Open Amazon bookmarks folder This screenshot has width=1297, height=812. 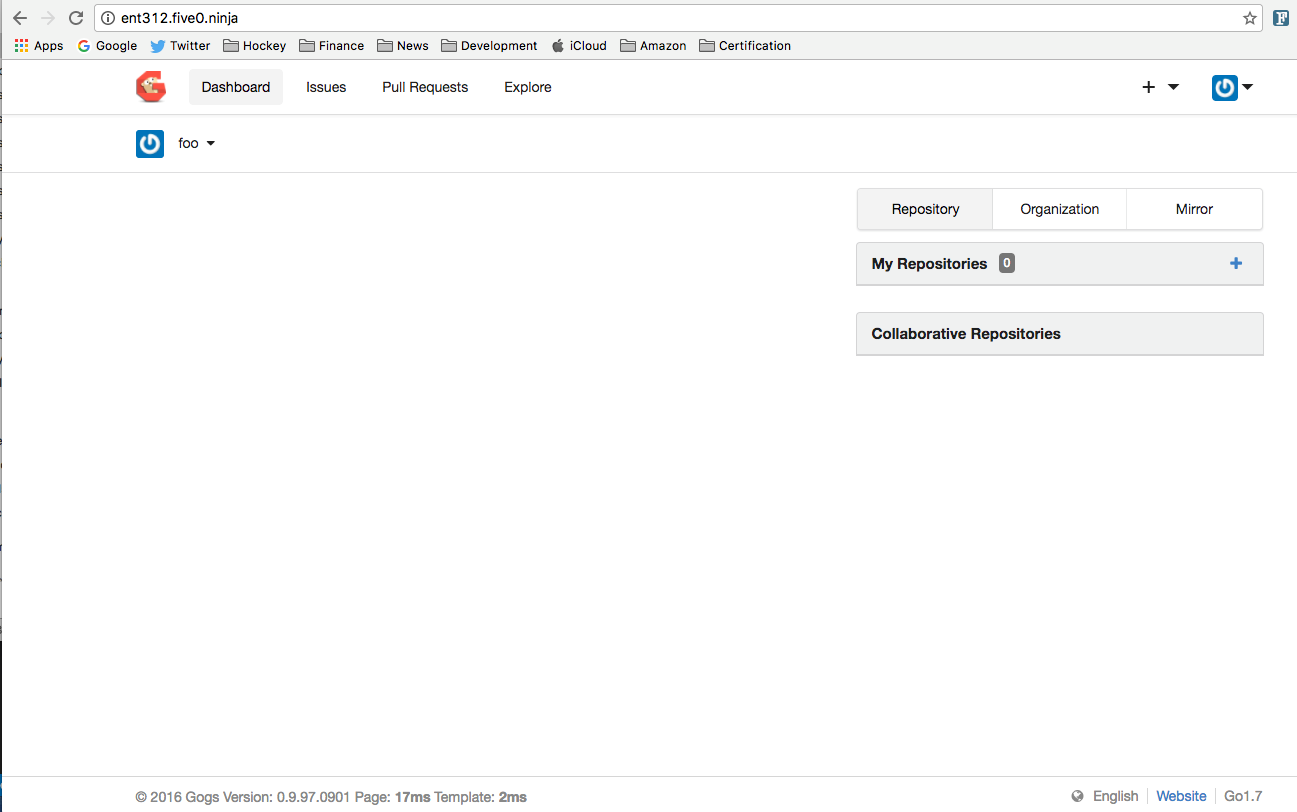coord(654,46)
